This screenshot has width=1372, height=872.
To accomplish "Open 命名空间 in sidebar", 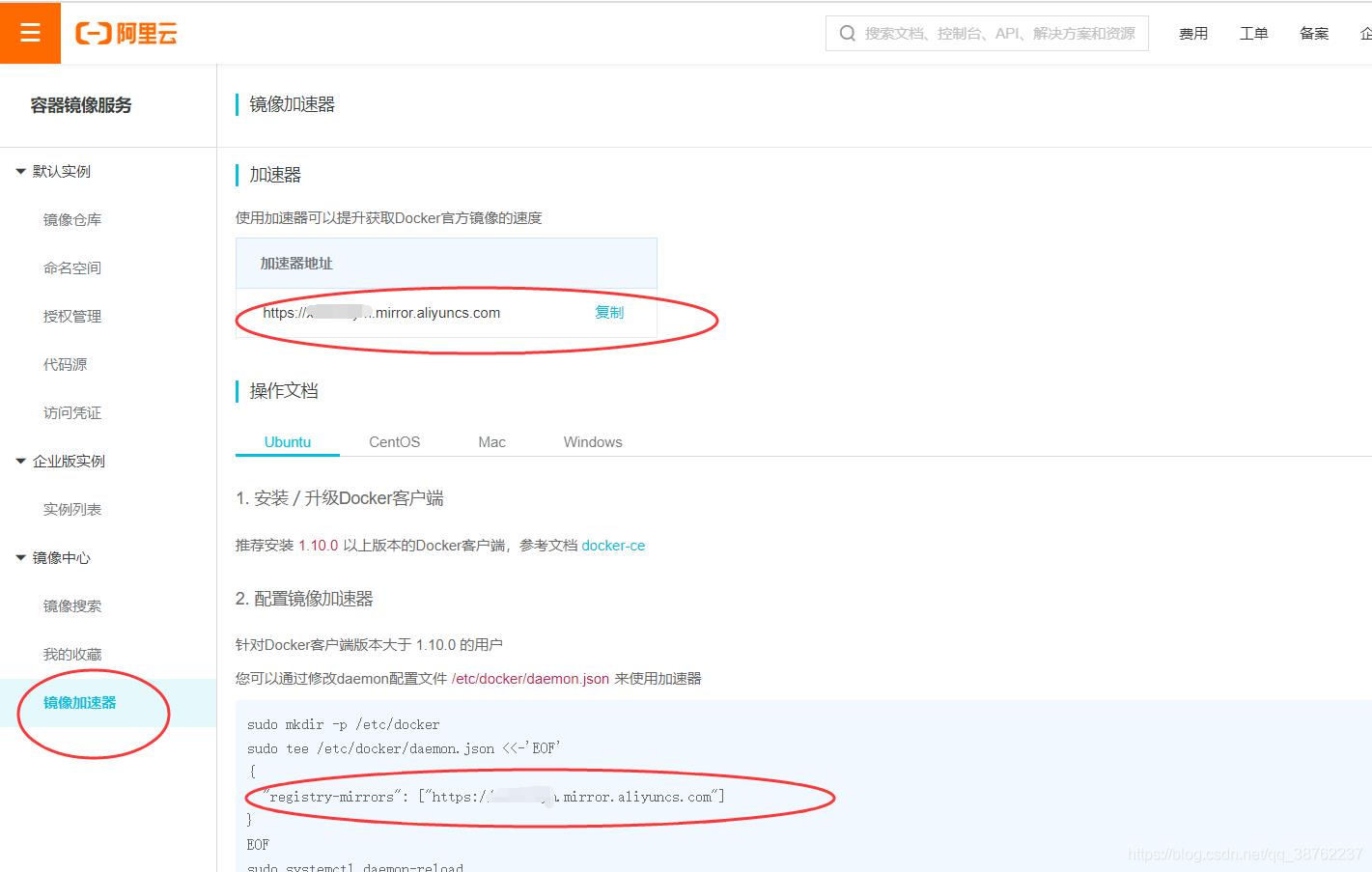I will (x=72, y=267).
